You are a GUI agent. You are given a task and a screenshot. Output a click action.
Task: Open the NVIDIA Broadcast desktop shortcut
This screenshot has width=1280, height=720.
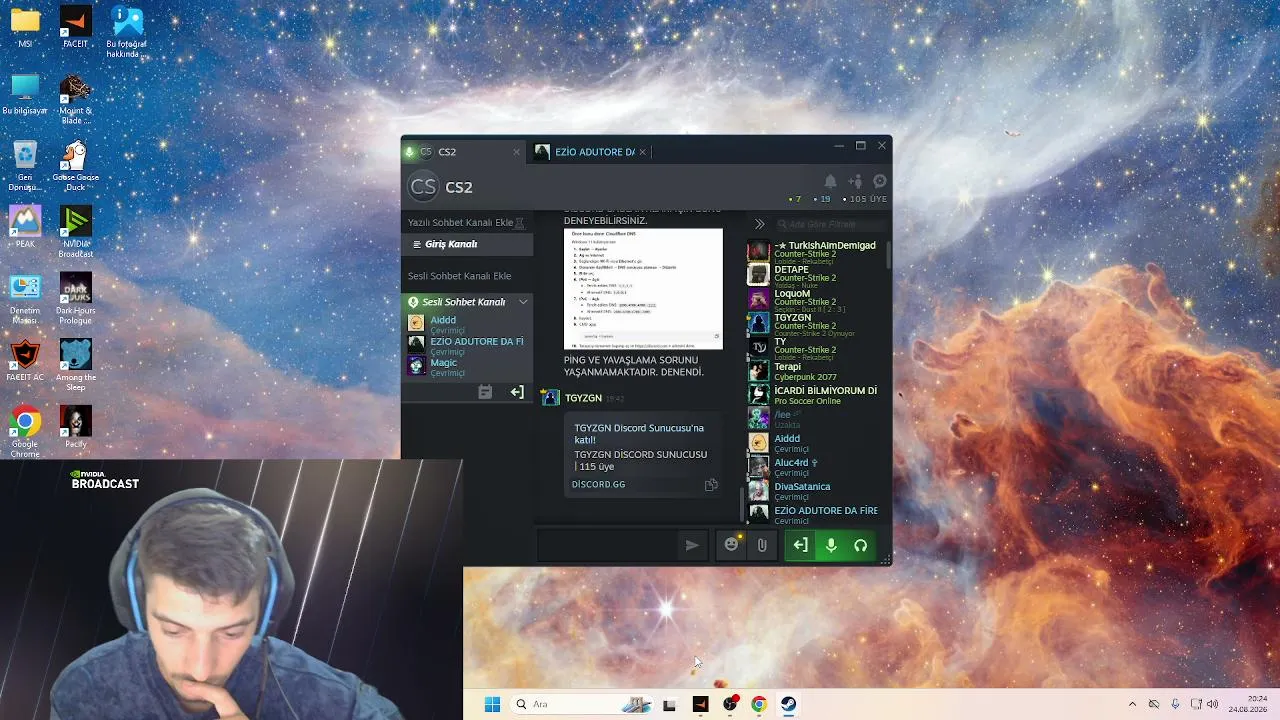(x=76, y=232)
